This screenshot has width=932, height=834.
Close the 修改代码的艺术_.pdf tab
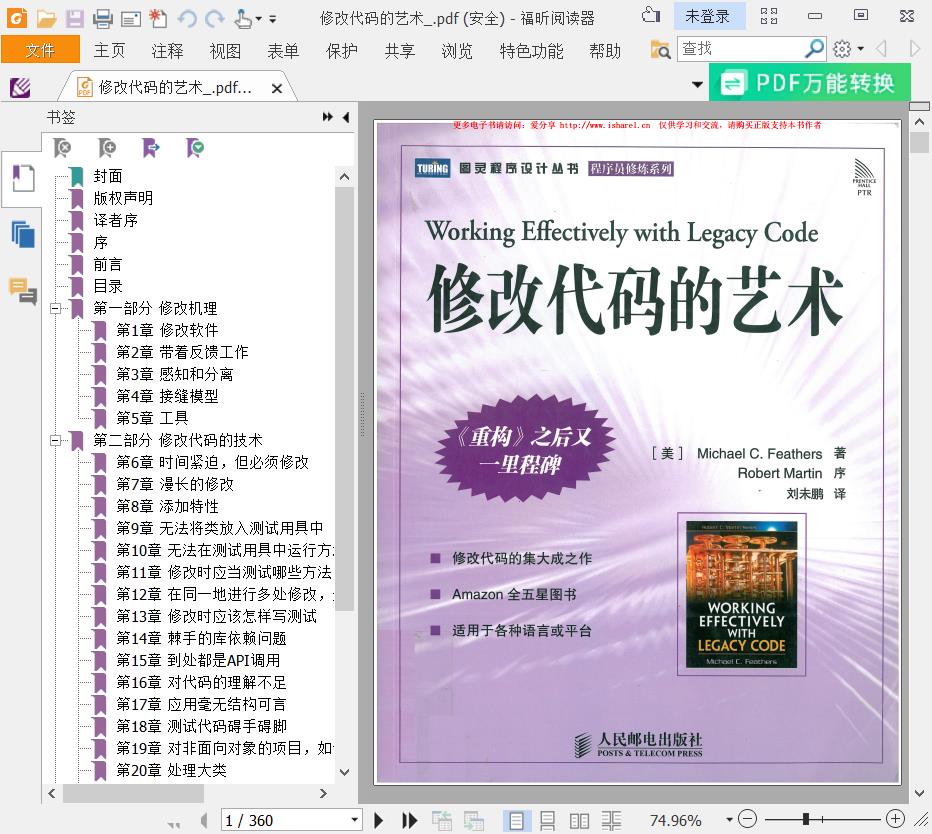coord(276,89)
